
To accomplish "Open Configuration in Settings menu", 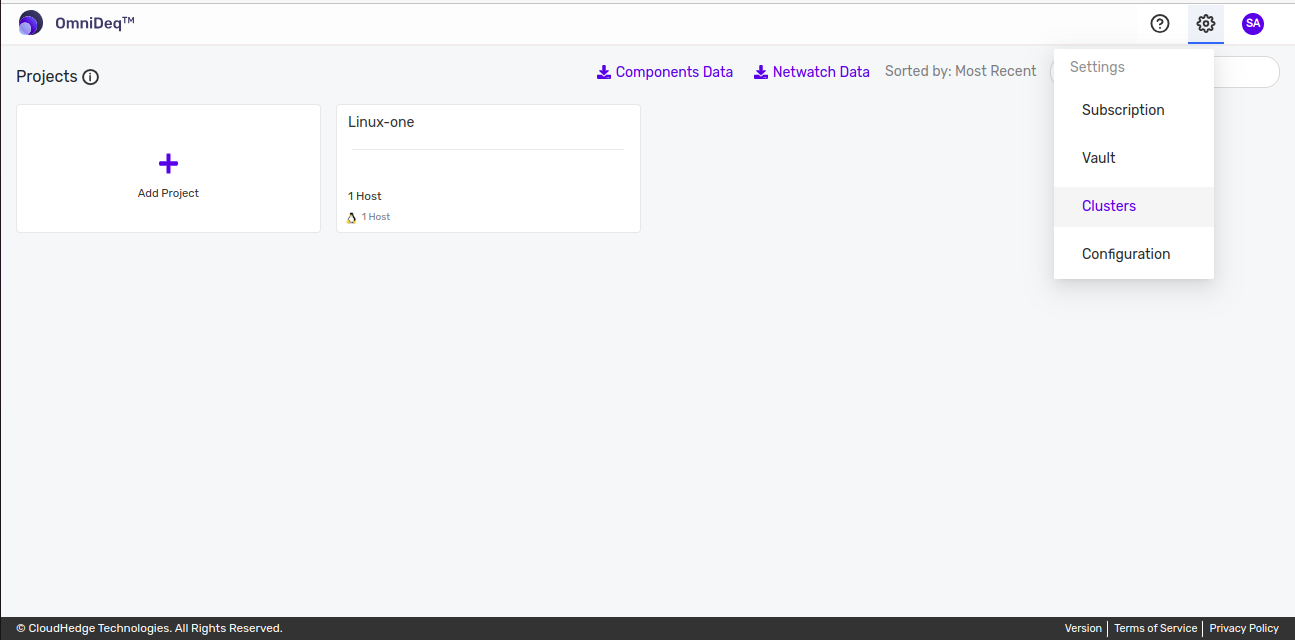I will coord(1134,254).
